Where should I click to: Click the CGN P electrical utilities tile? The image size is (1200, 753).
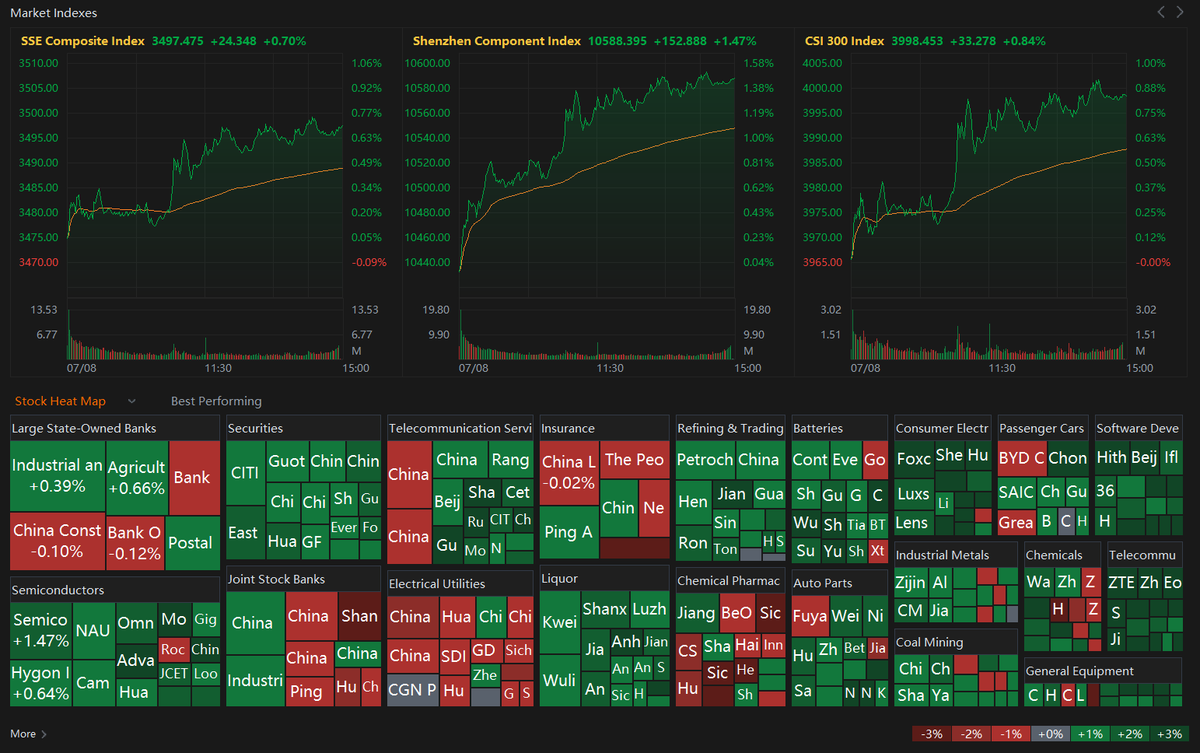point(412,690)
